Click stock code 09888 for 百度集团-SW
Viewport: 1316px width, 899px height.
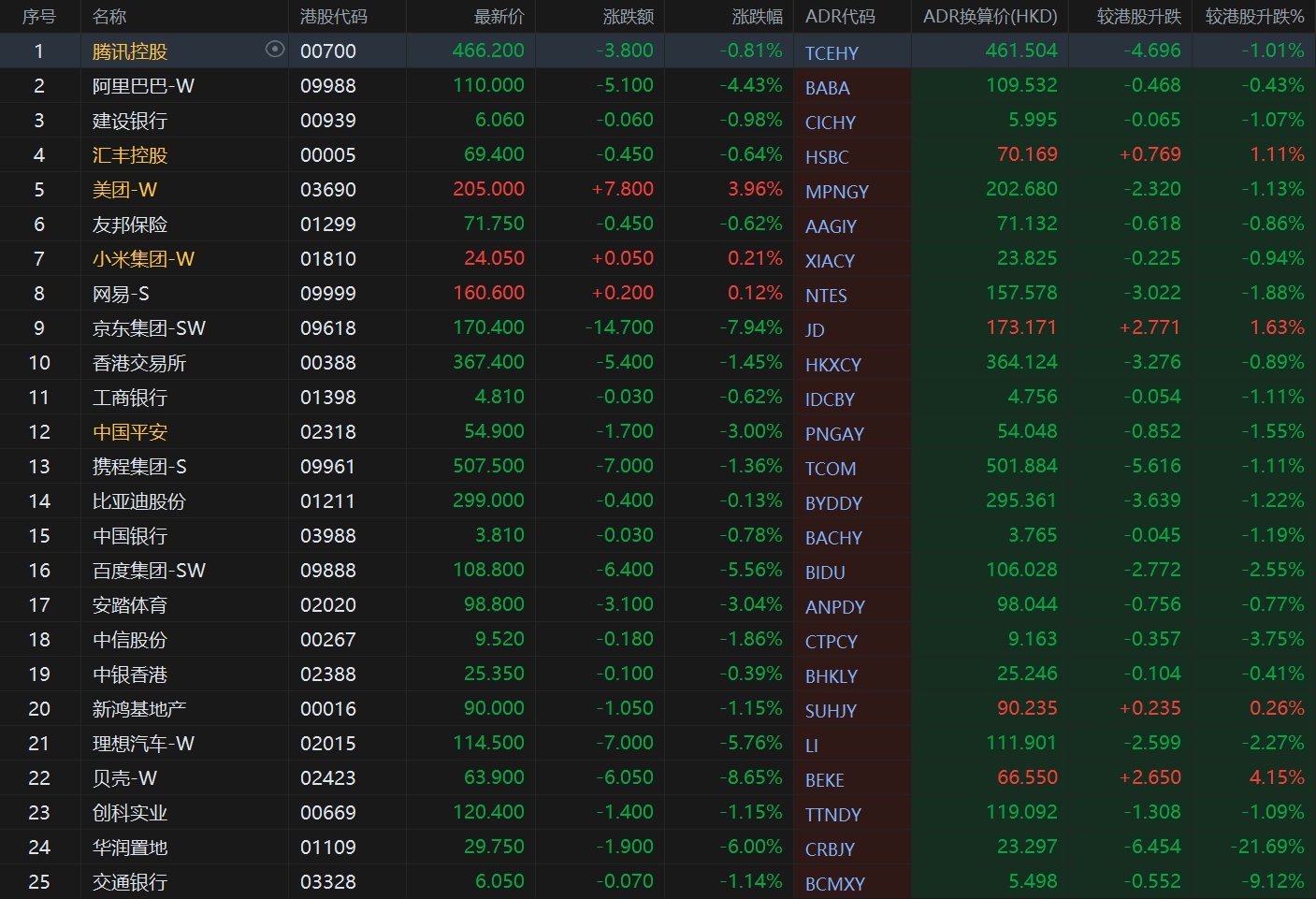point(328,571)
